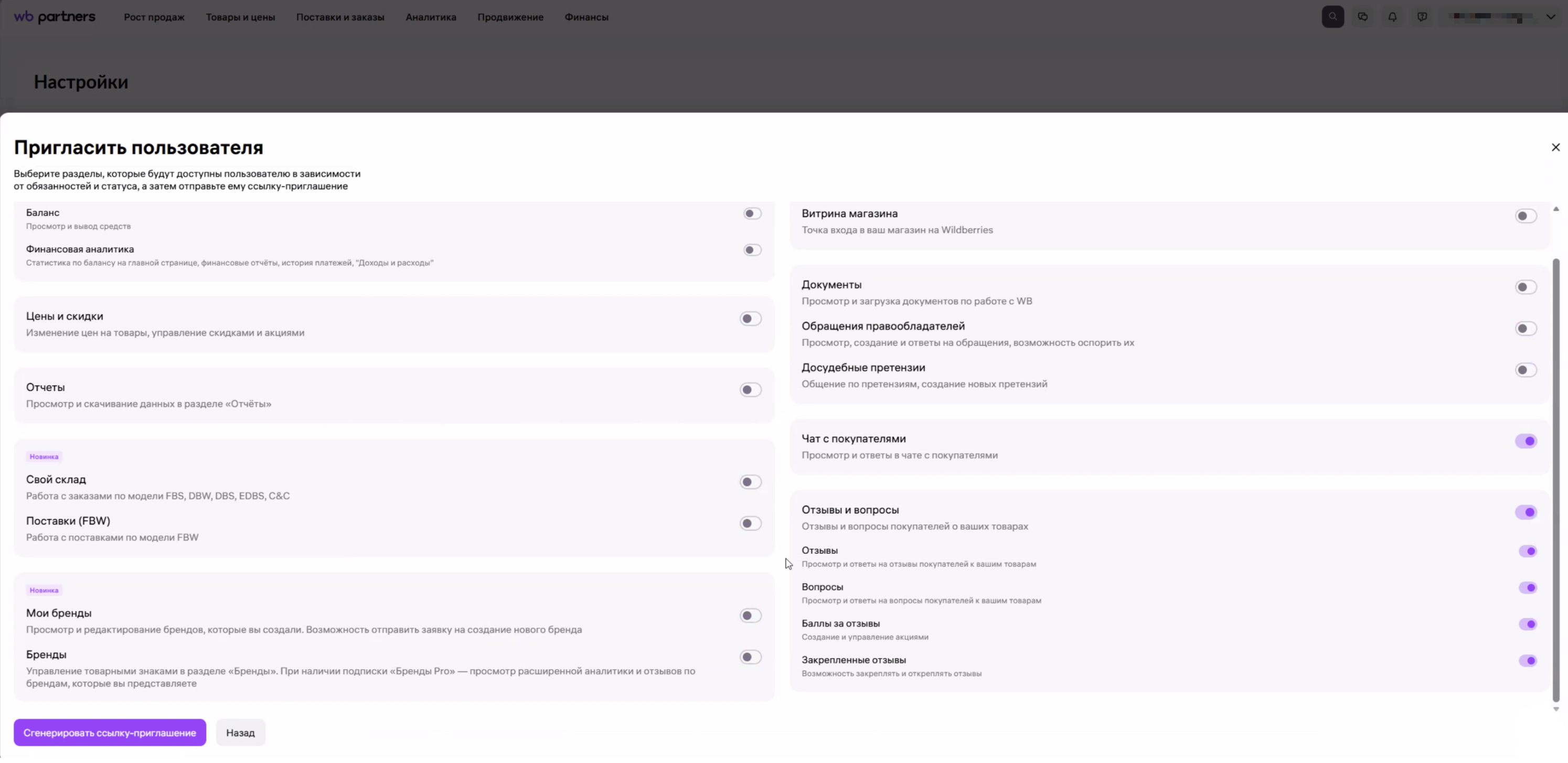The height and width of the screenshot is (763, 1568).
Task: Enable the Финансовая аналитика toggle
Action: click(x=752, y=250)
